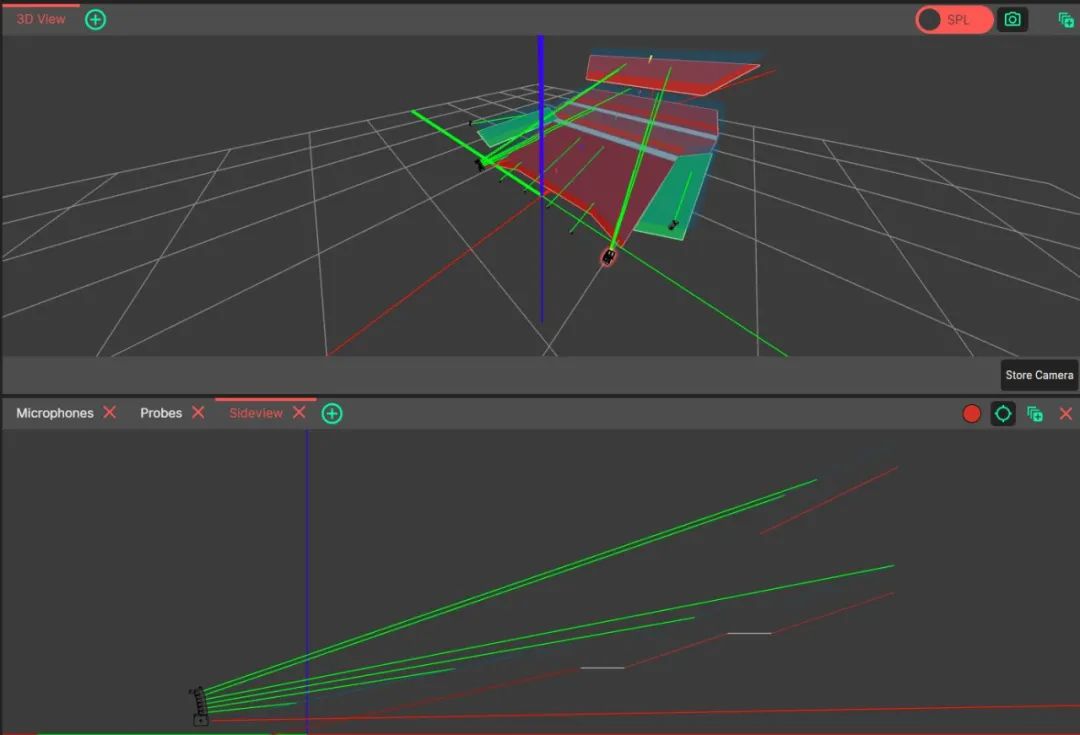Open the Microphones tab

click(x=55, y=413)
